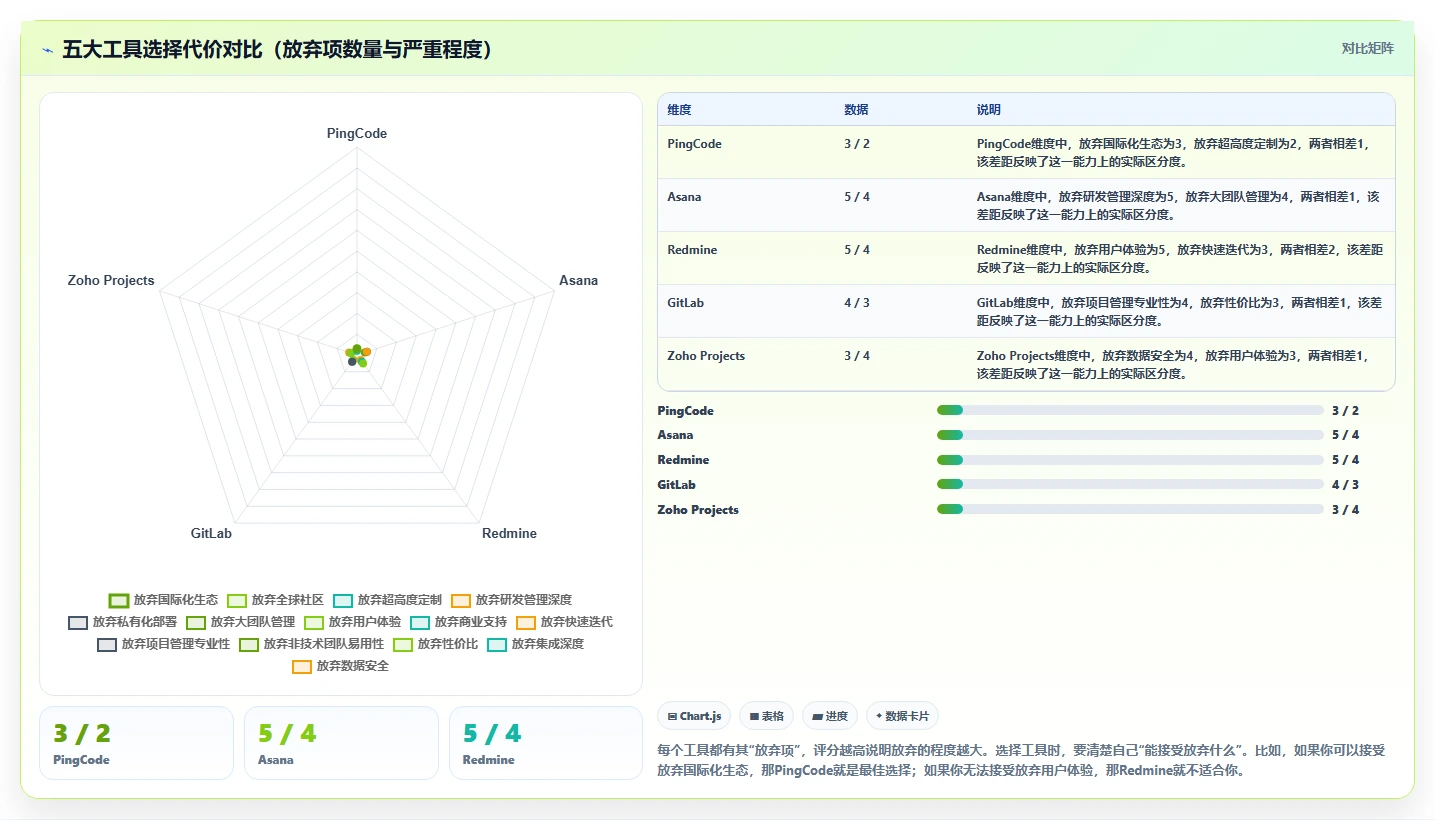
Task: Toggle the 放弃商业支持 legend item
Action: click(x=458, y=622)
